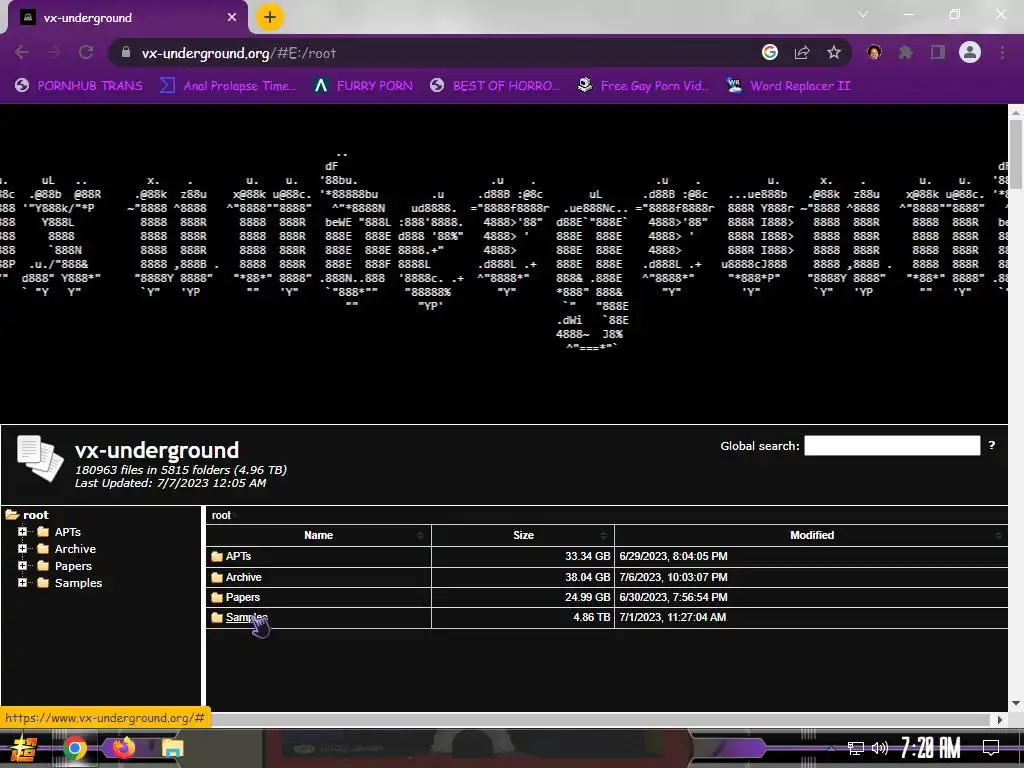Expand the Papers tree node
The image size is (1024, 768).
pos(22,566)
